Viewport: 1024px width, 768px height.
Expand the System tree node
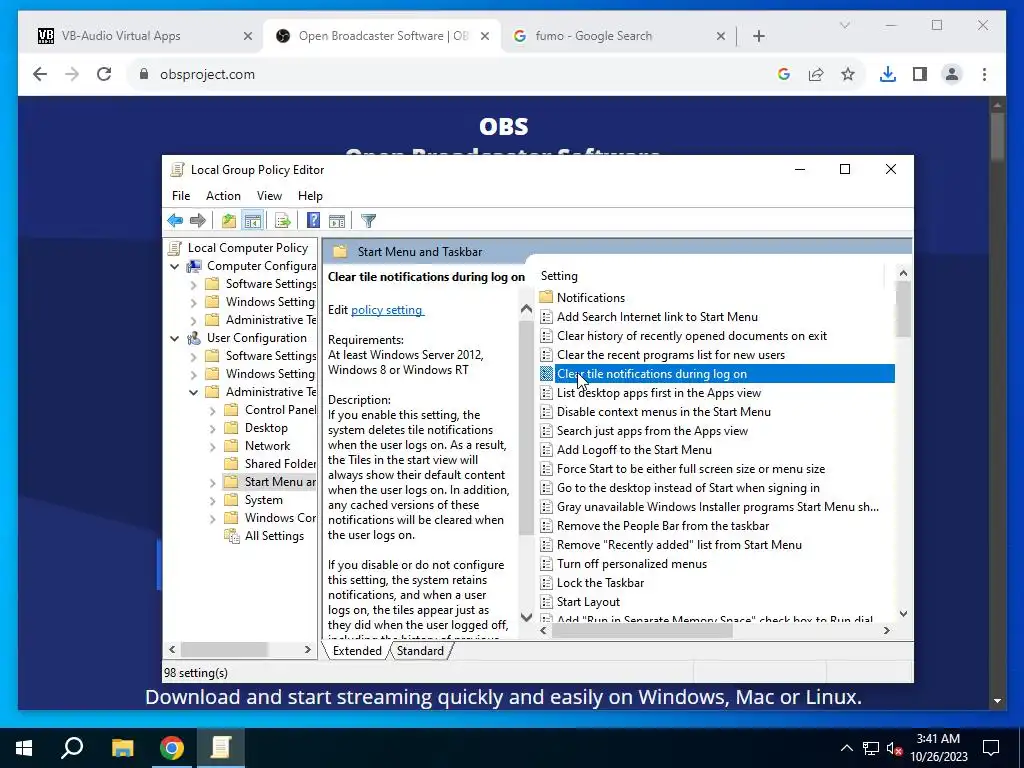click(212, 501)
